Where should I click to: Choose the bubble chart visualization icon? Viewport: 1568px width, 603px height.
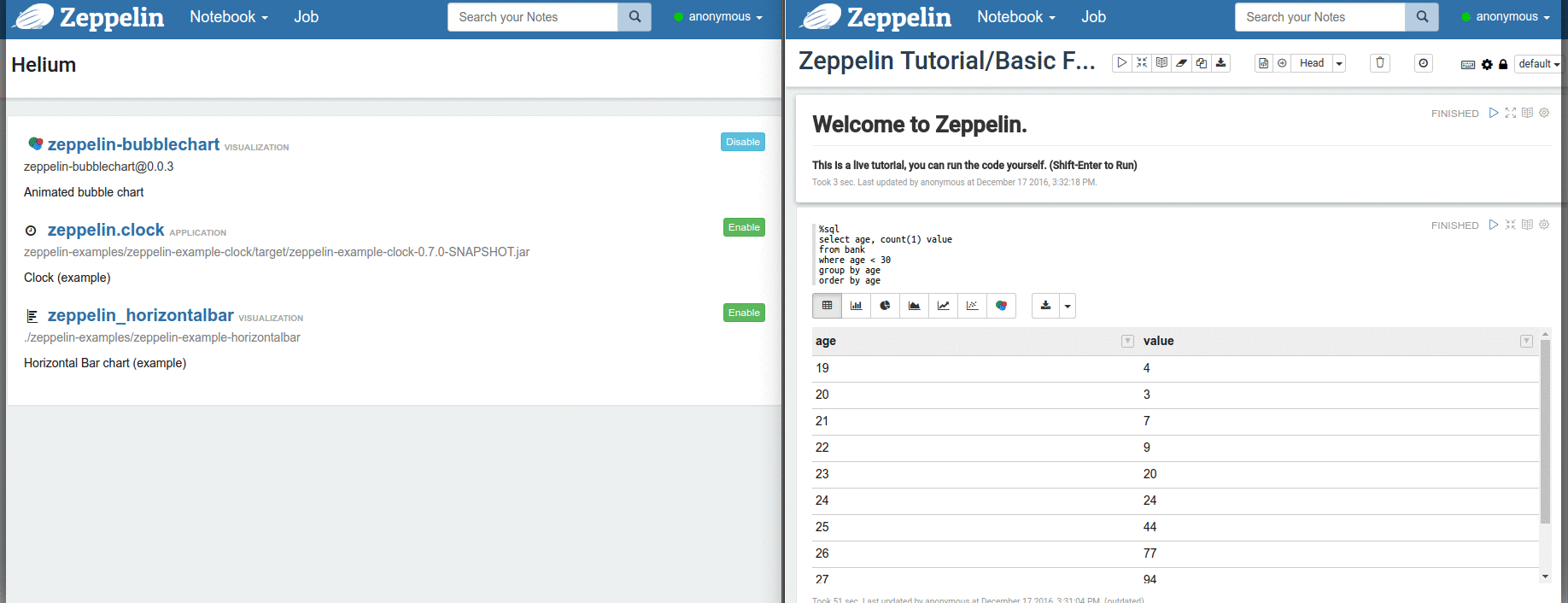click(1001, 306)
